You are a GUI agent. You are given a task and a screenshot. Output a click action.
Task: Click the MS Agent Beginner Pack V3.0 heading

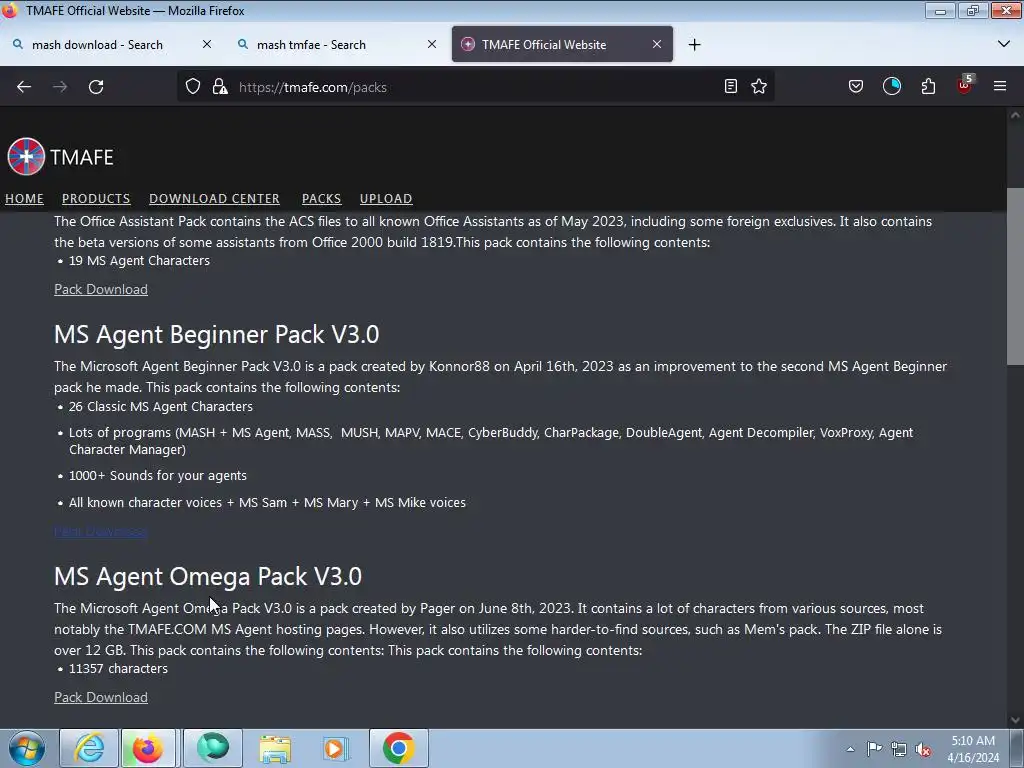(x=216, y=334)
